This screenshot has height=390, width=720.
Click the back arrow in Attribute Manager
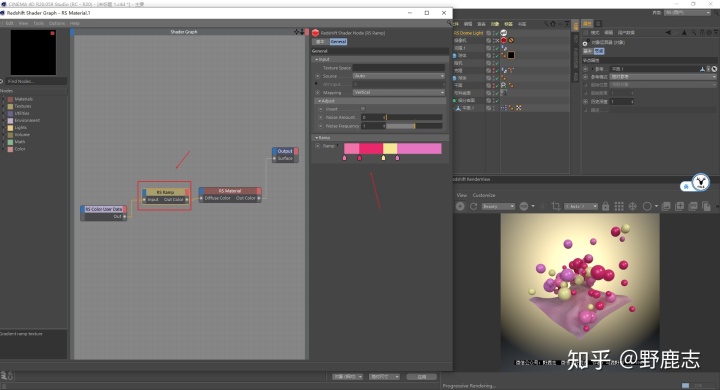669,33
